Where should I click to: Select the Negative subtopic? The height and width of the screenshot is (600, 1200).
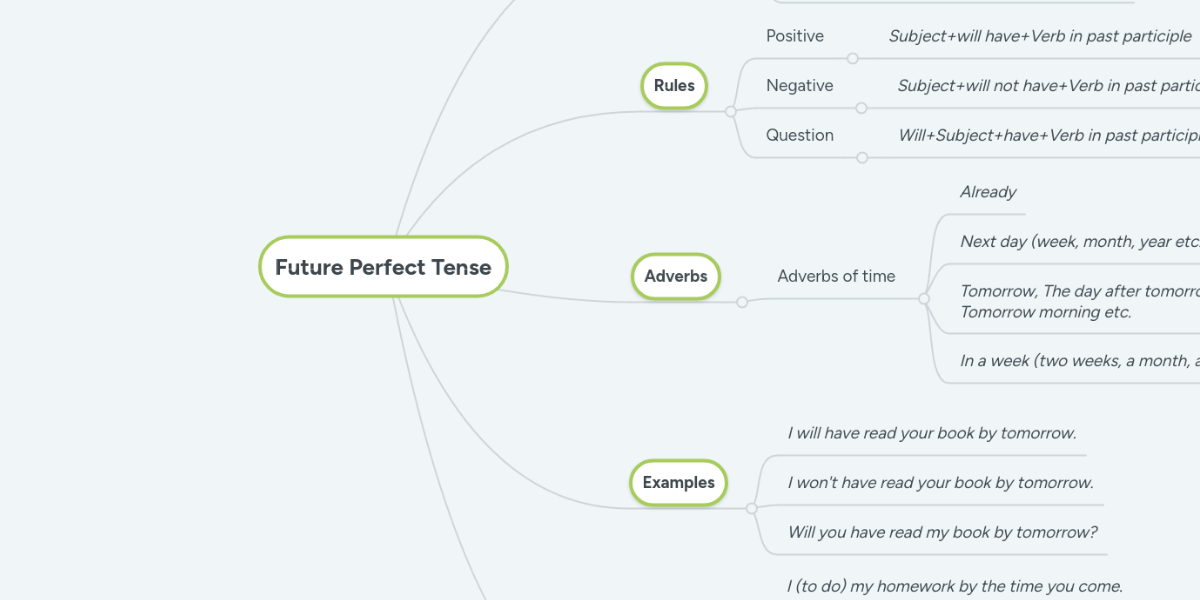tap(799, 86)
